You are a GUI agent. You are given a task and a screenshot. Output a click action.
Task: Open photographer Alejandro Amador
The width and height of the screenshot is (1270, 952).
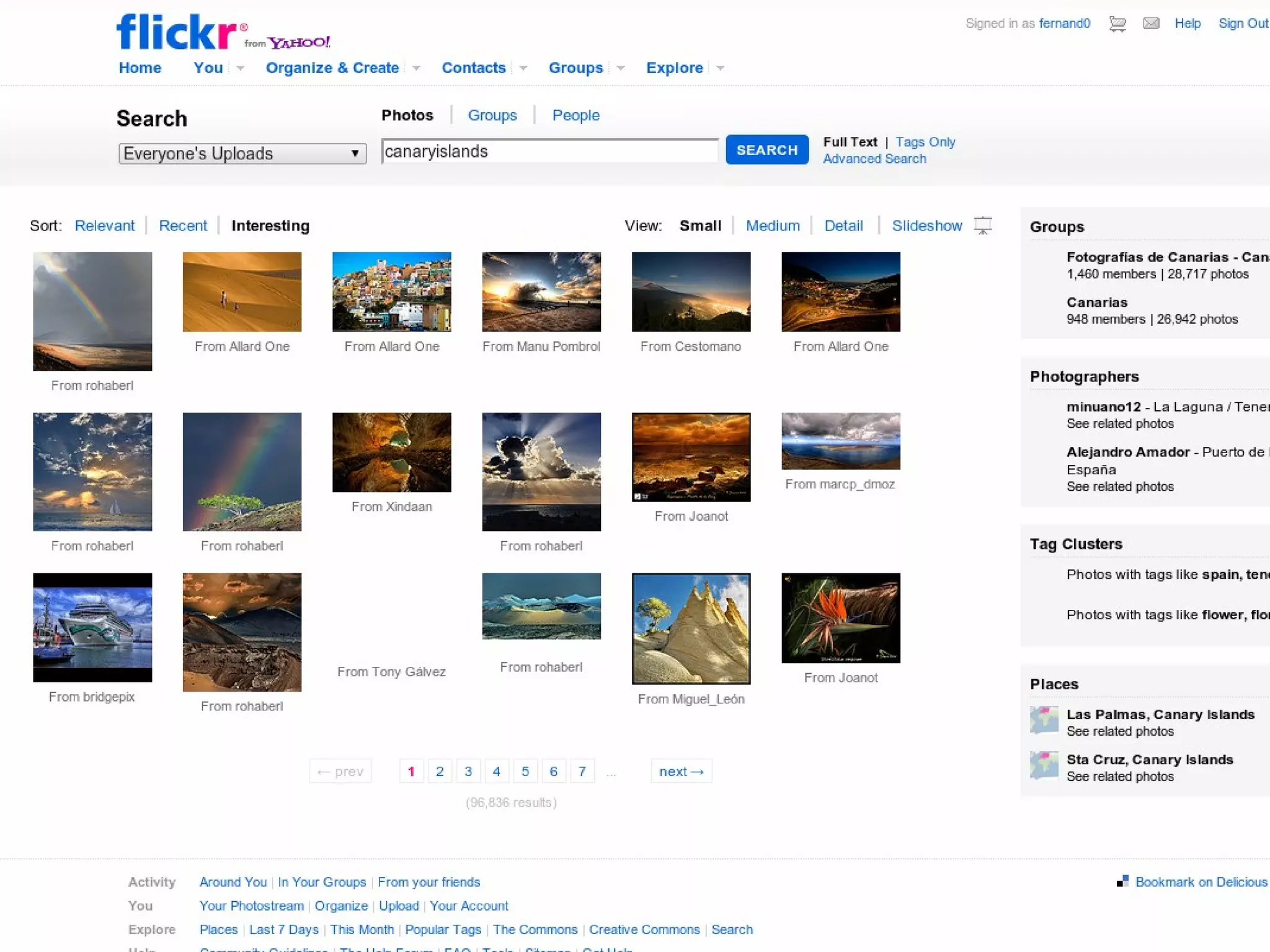click(x=1128, y=452)
